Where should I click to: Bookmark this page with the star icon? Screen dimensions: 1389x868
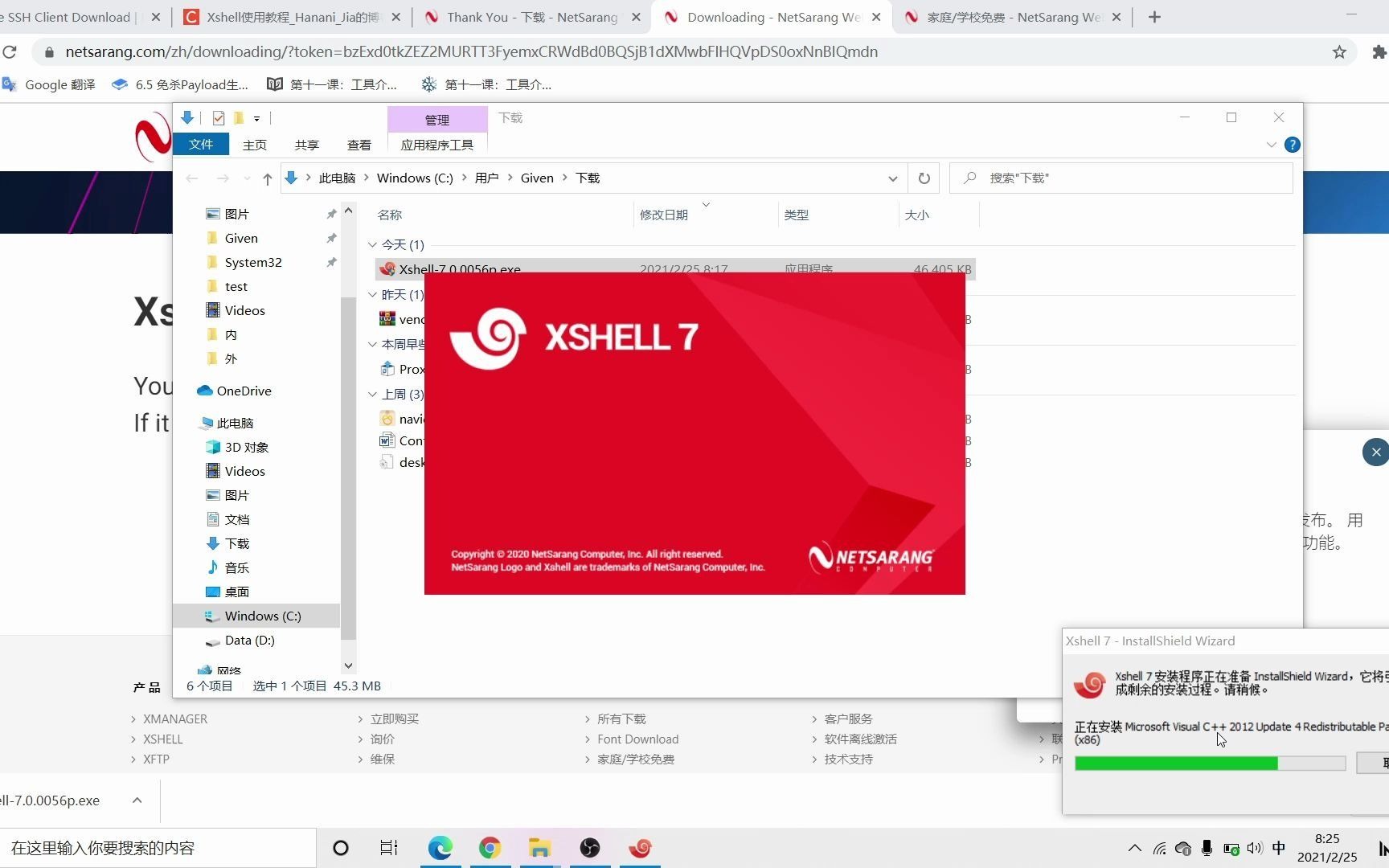1339,52
